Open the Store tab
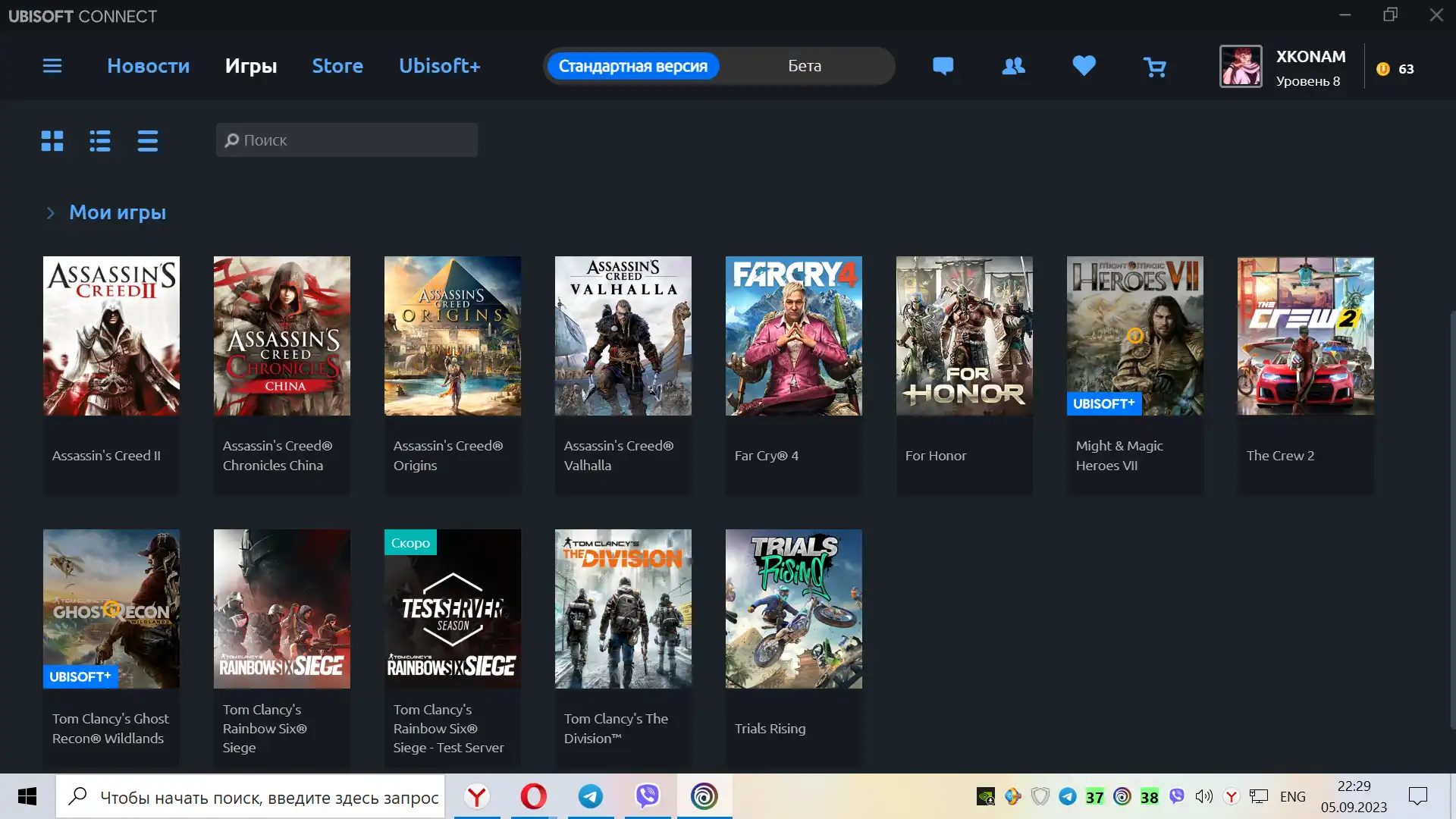 coord(337,66)
